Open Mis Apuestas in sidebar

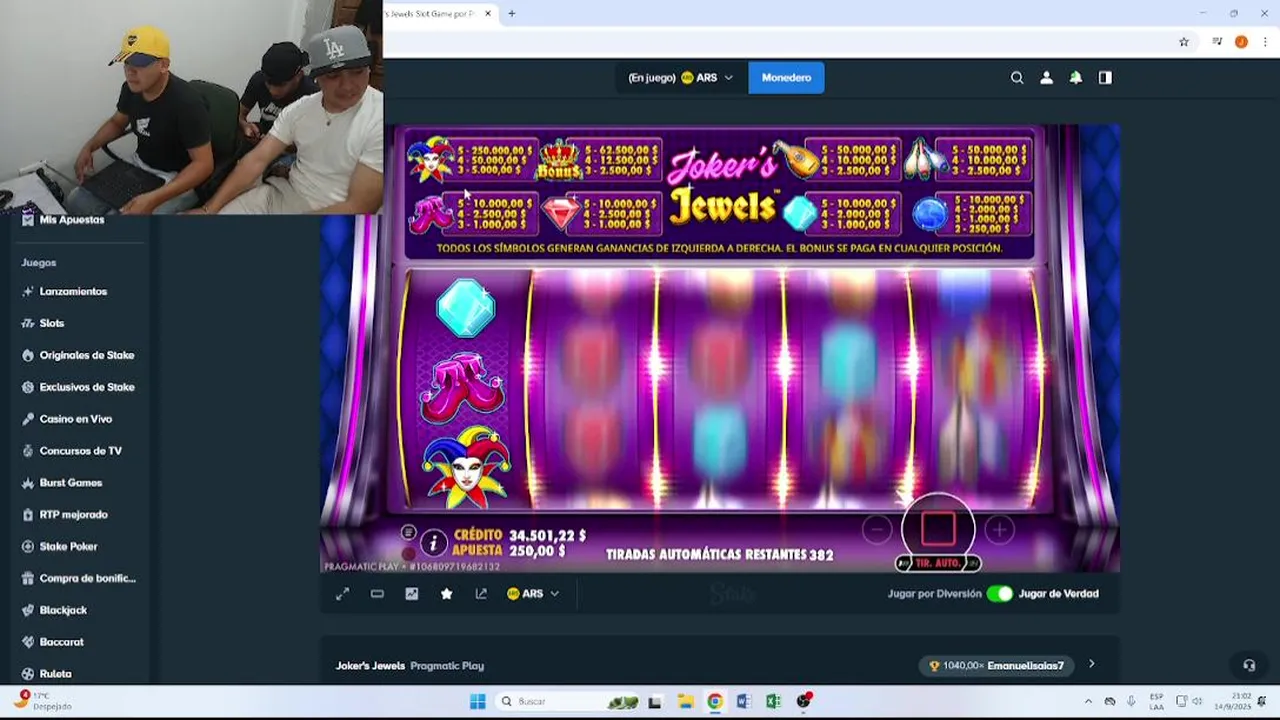[72, 220]
